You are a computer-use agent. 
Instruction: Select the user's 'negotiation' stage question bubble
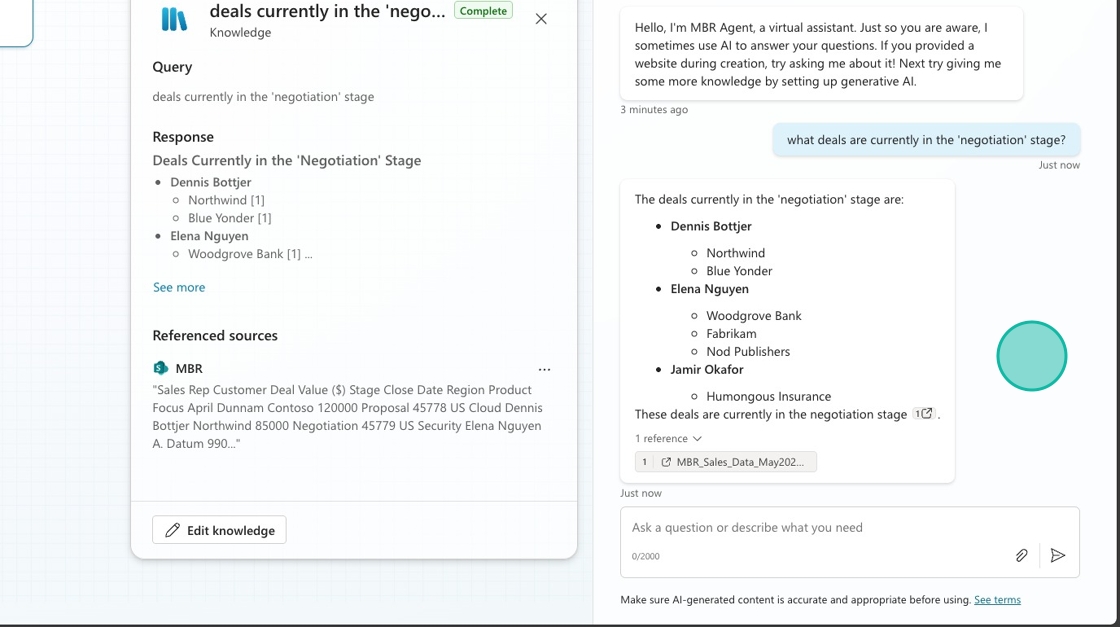pos(925,140)
